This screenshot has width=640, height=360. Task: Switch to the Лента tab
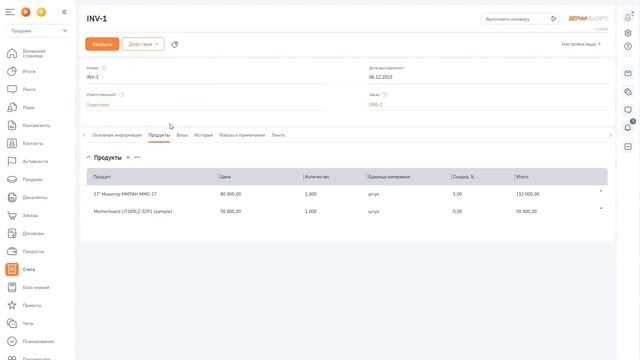coord(278,135)
